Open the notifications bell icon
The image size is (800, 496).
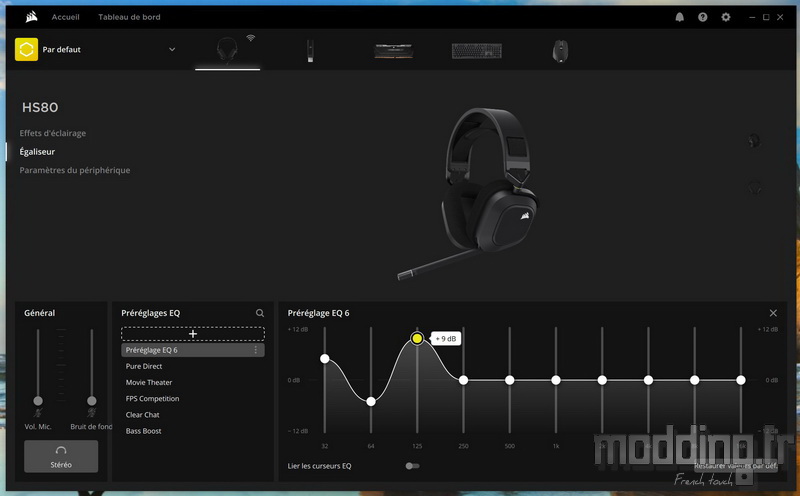[x=680, y=17]
